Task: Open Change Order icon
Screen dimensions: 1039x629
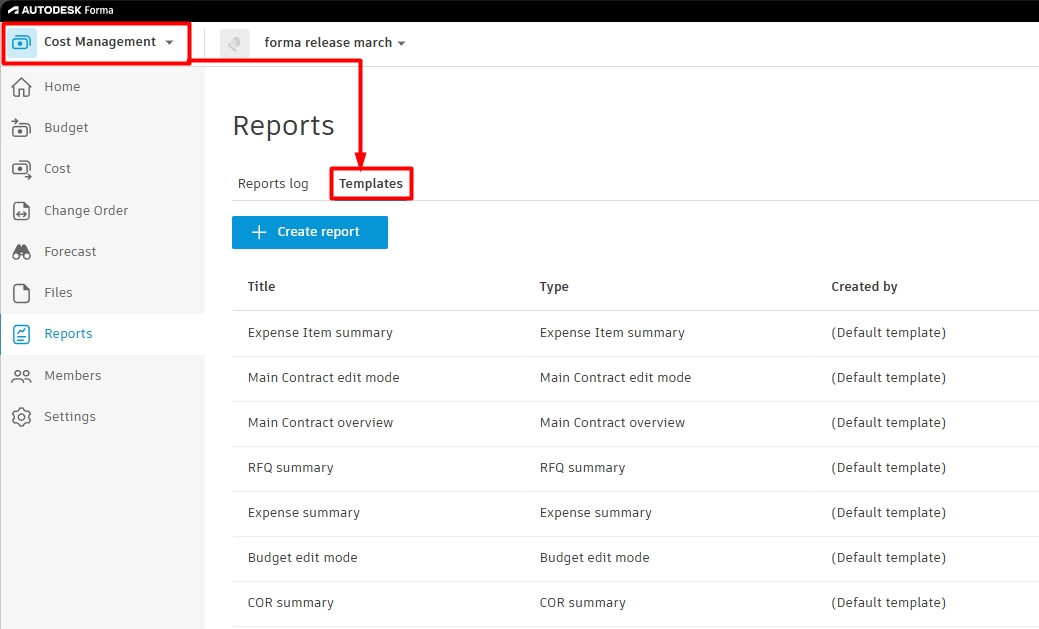Action: point(21,211)
